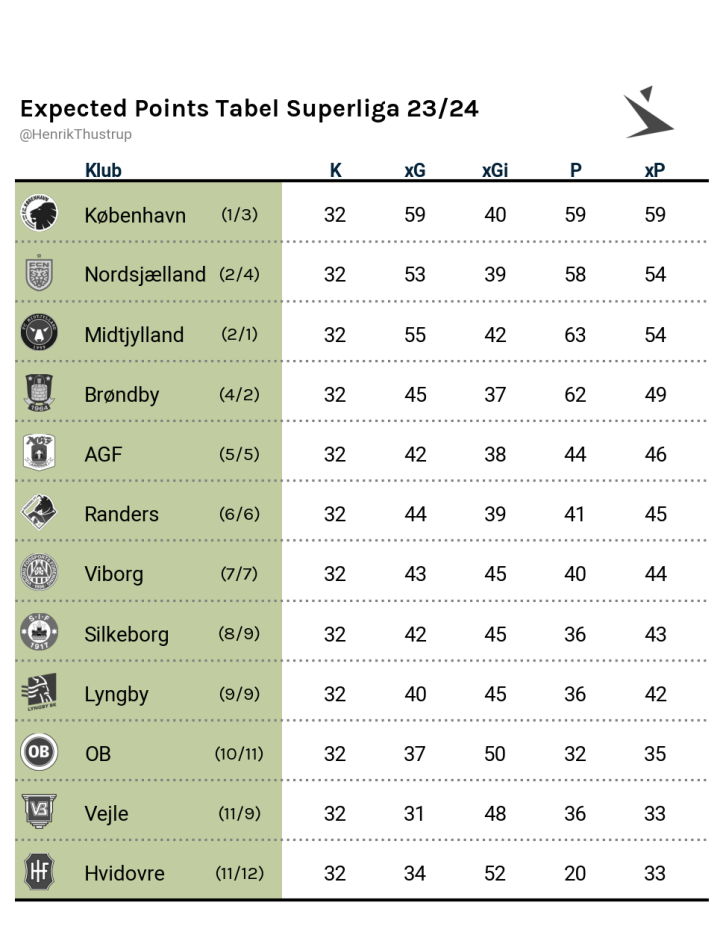Select the Lyngby BK logo
The width and height of the screenshot is (723, 950).
pos(39,692)
